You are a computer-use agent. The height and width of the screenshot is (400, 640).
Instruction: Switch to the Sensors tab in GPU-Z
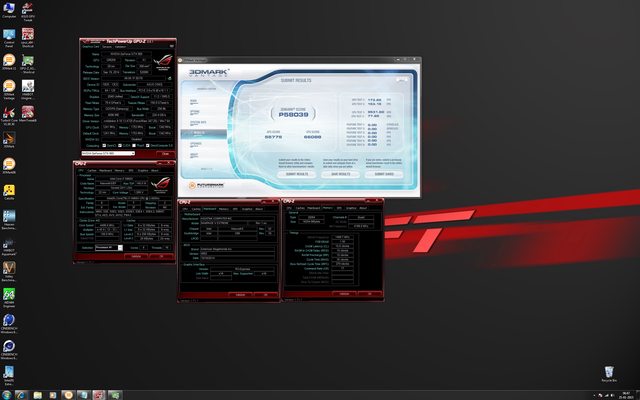point(107,47)
